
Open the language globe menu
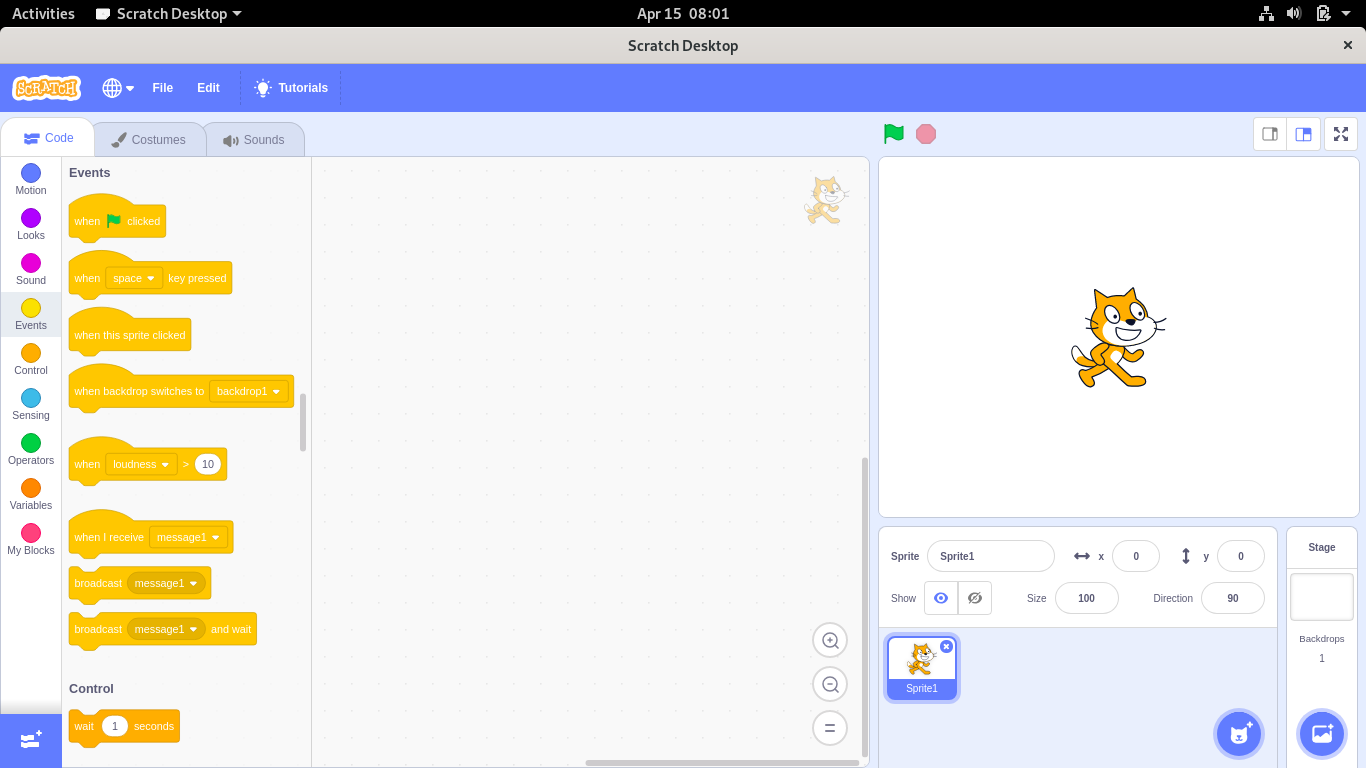tap(118, 88)
